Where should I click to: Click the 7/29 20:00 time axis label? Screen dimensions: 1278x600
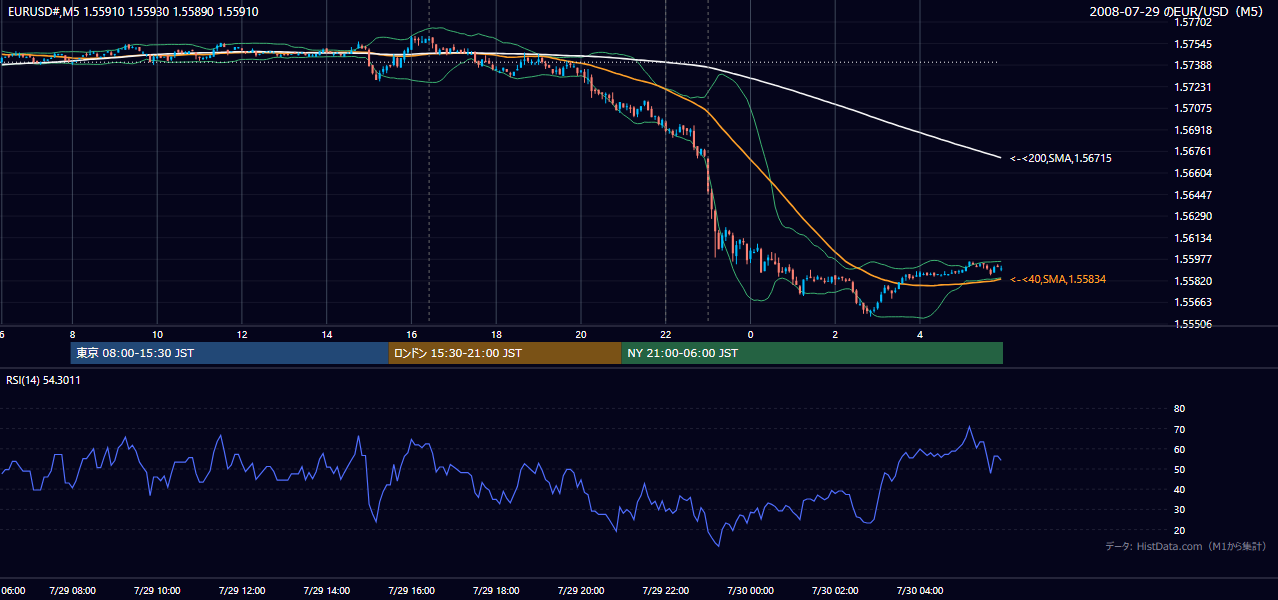tap(581, 591)
